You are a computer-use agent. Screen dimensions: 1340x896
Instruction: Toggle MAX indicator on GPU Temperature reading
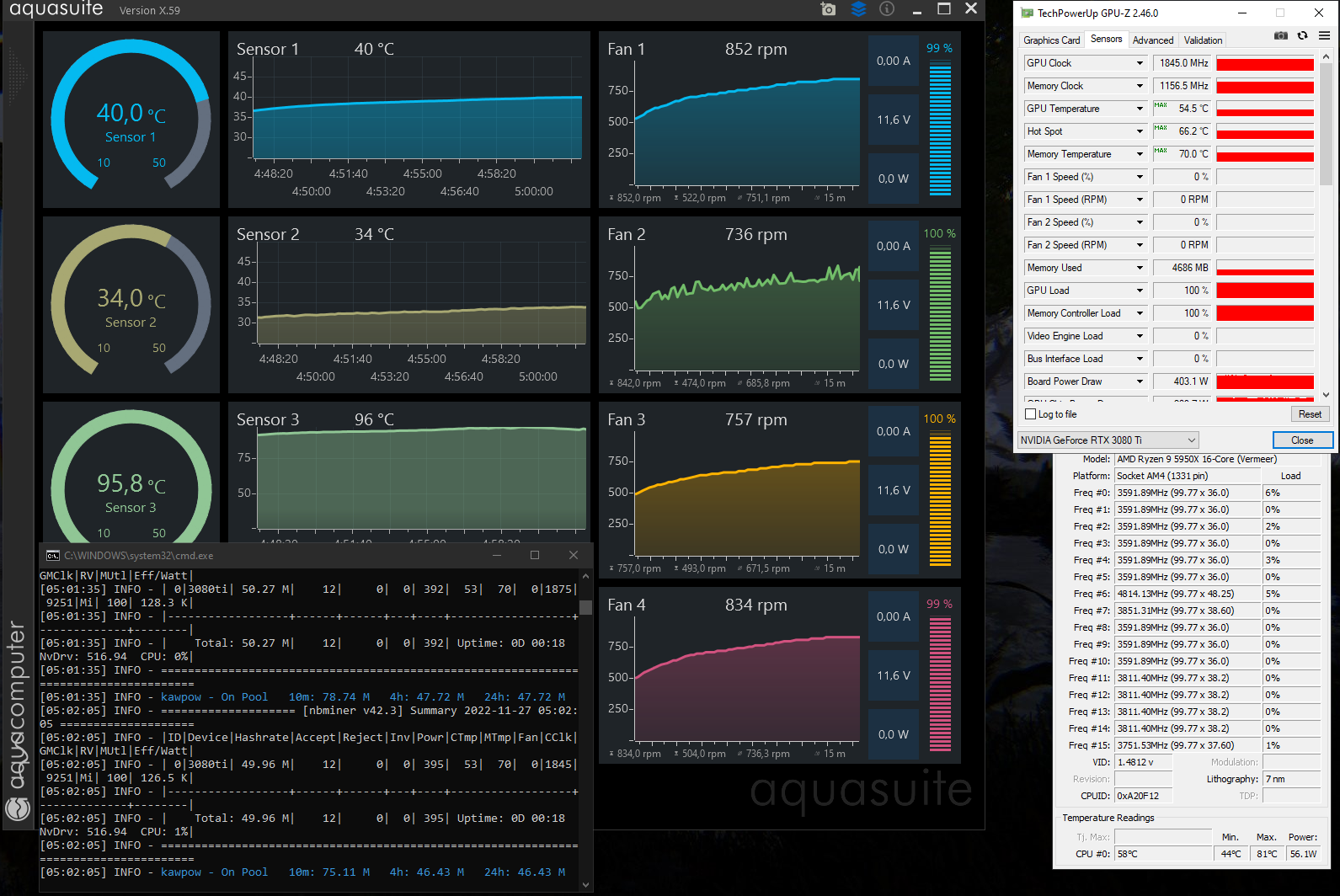(1161, 105)
